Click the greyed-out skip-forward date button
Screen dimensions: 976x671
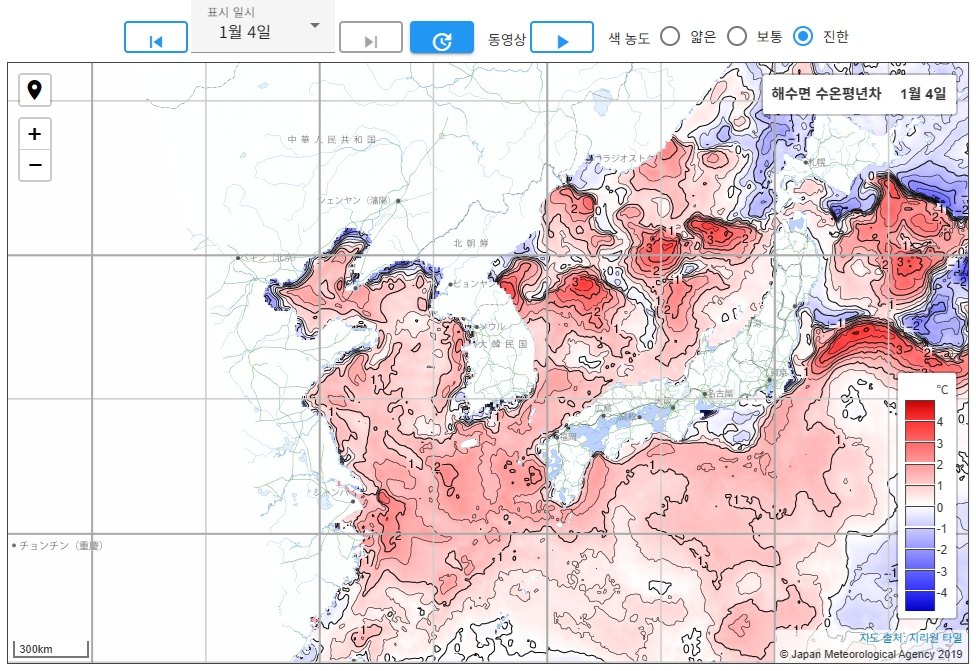pyautogui.click(x=370, y=40)
